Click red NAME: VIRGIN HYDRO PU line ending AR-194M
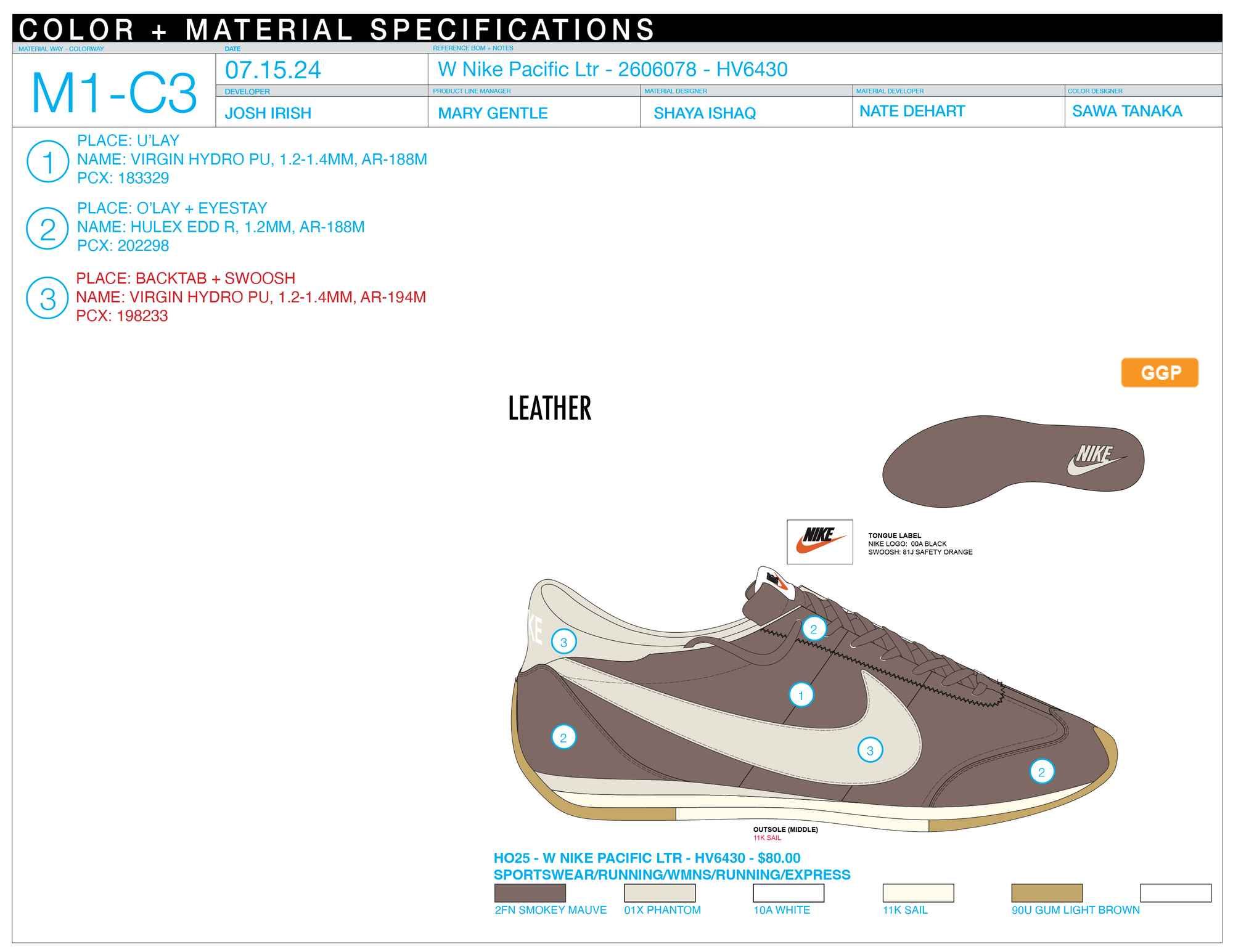This screenshot has height=952, width=1233. 251,297
